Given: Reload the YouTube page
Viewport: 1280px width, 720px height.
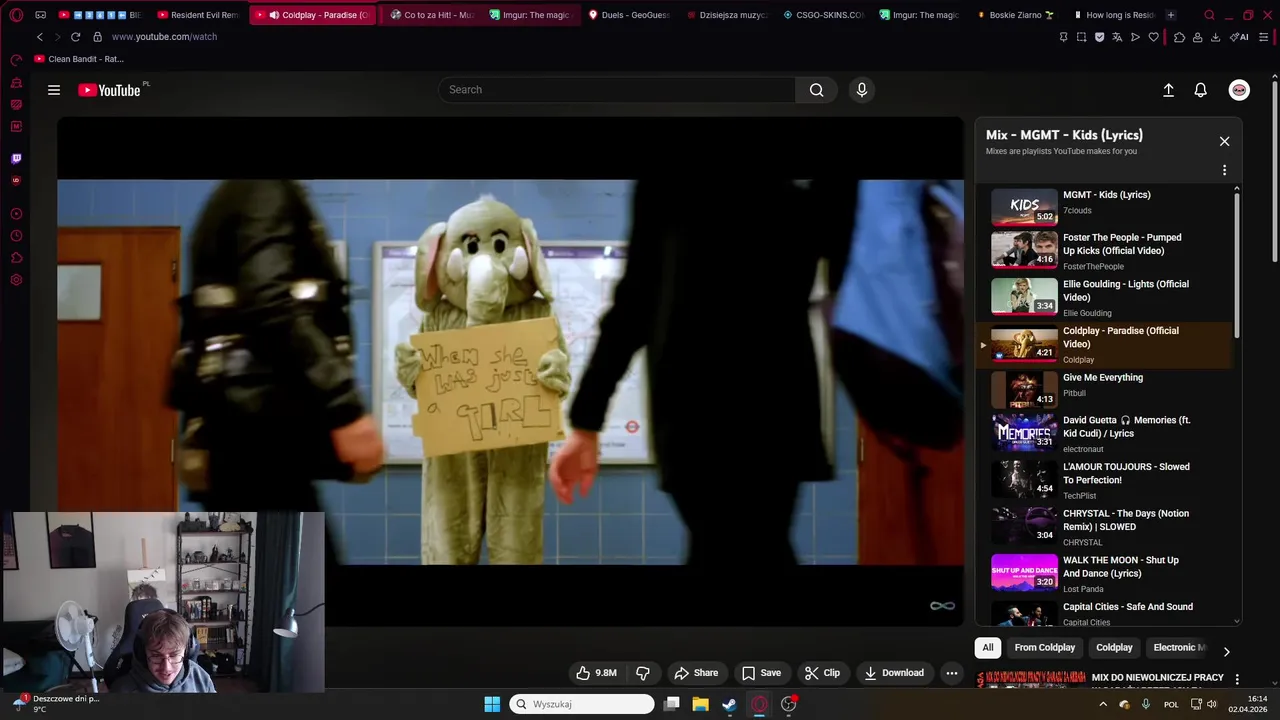Looking at the screenshot, I should click(x=77, y=37).
